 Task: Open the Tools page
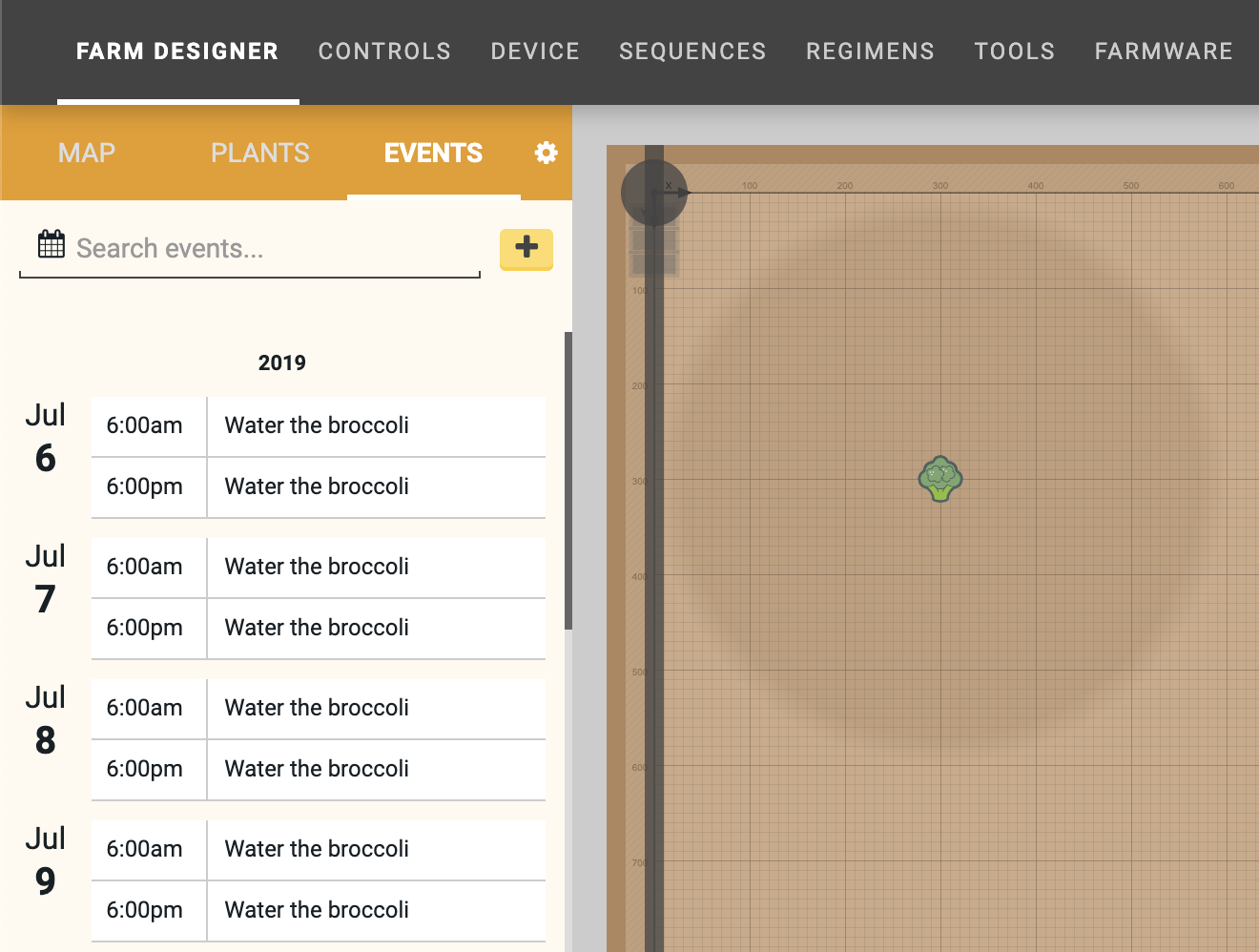tap(1014, 52)
